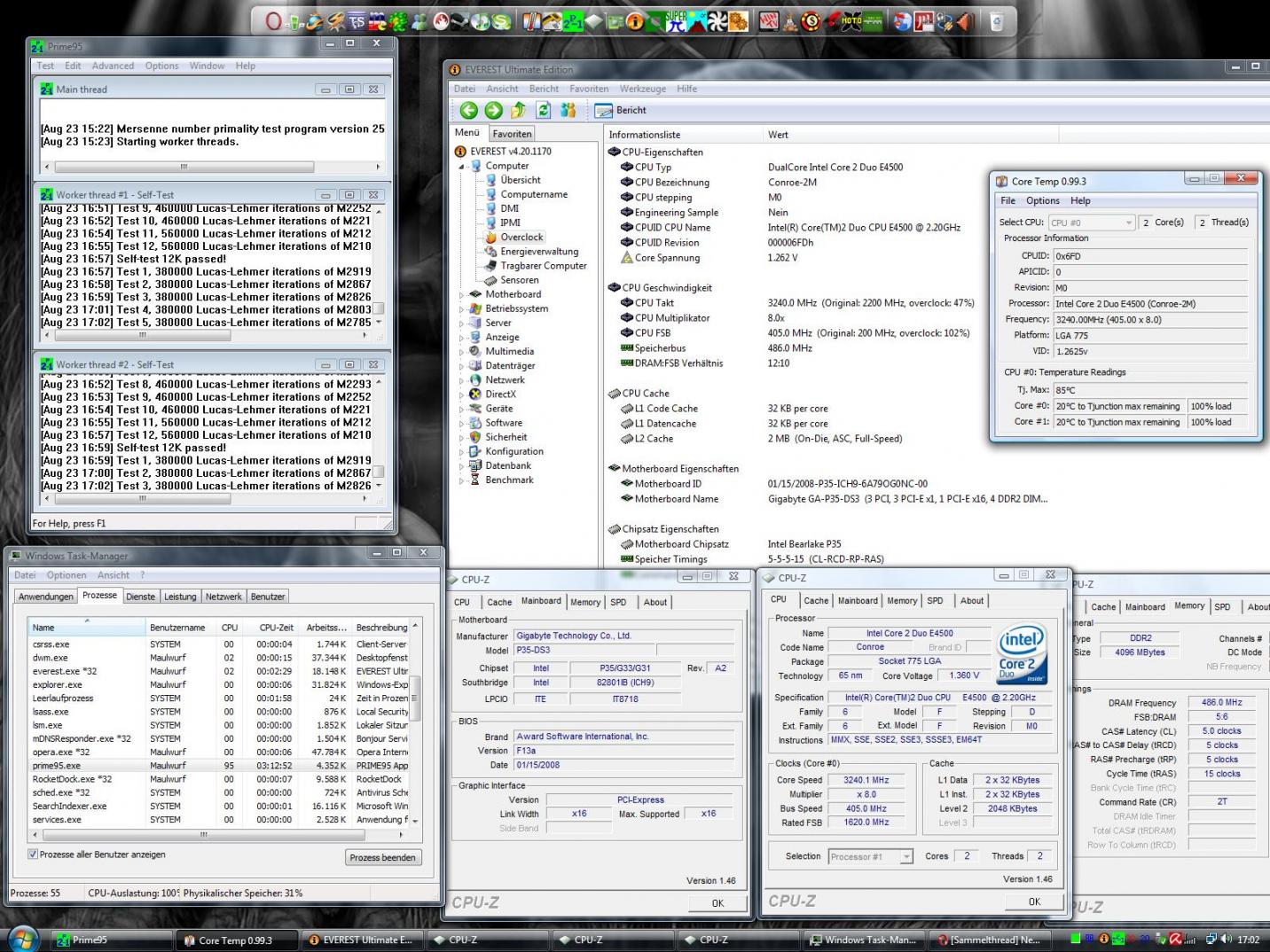Switch to the Leistung tab in Task-Manager

click(x=180, y=597)
